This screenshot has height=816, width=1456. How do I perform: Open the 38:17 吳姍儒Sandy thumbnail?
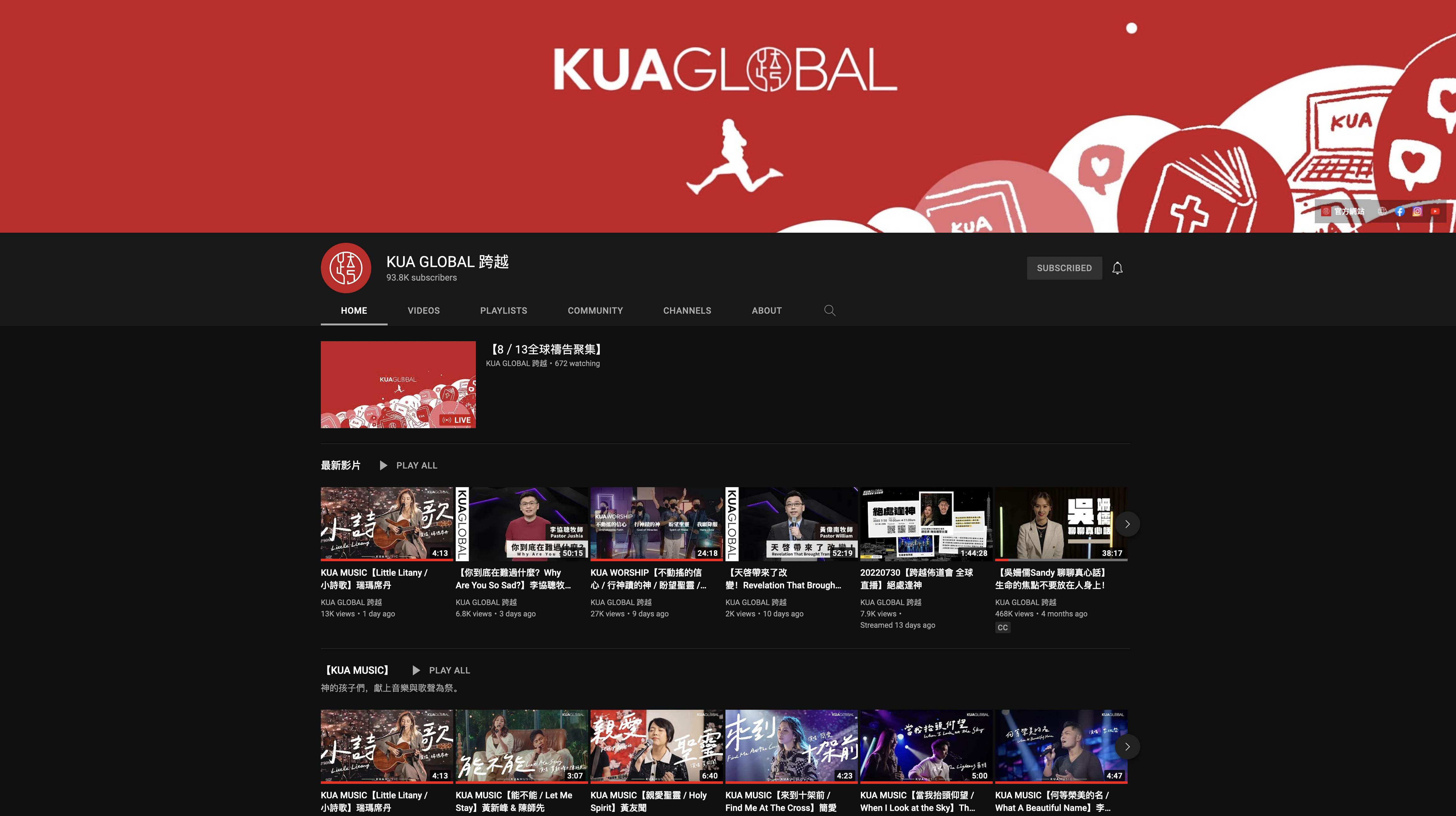pos(1061,524)
